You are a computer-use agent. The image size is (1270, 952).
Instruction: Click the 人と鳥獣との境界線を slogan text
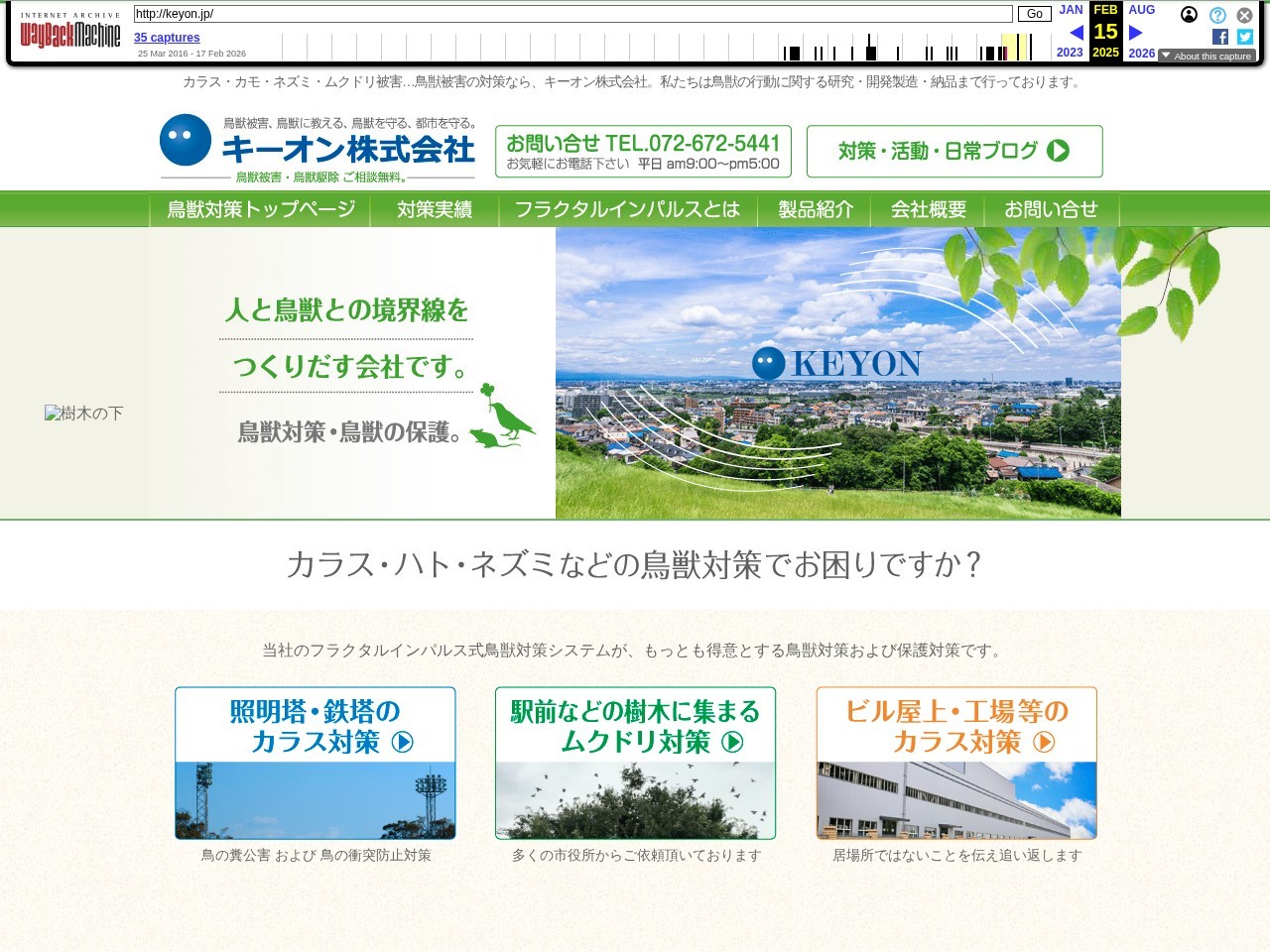[346, 310]
